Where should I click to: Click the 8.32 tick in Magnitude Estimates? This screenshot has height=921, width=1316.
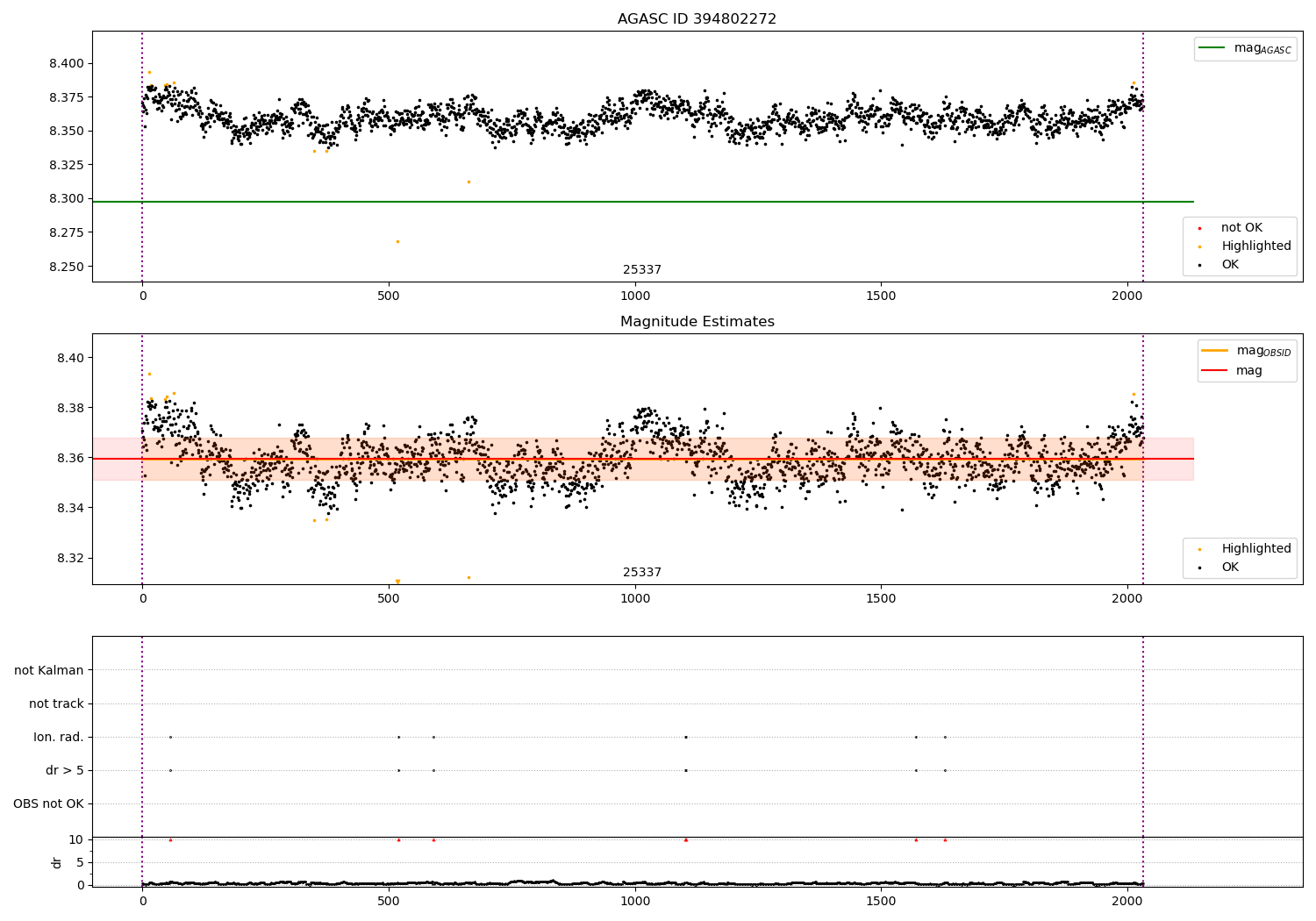tap(70, 559)
